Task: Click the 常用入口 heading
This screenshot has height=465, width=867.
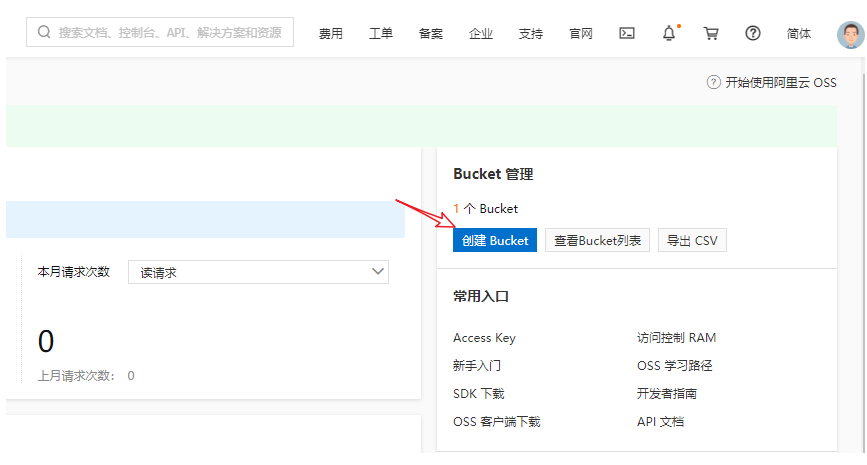Action: [x=480, y=296]
